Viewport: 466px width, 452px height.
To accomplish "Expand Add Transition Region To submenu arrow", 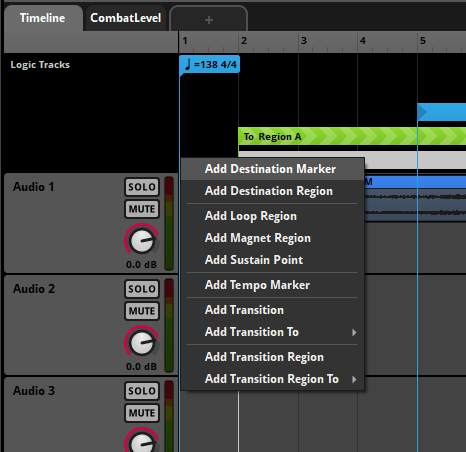I will (x=354, y=379).
